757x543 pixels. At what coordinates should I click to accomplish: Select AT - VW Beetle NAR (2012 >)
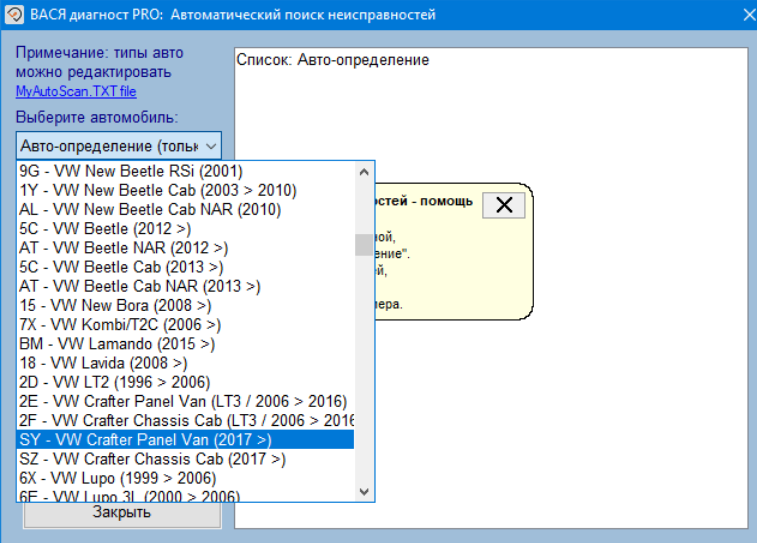(x=185, y=248)
